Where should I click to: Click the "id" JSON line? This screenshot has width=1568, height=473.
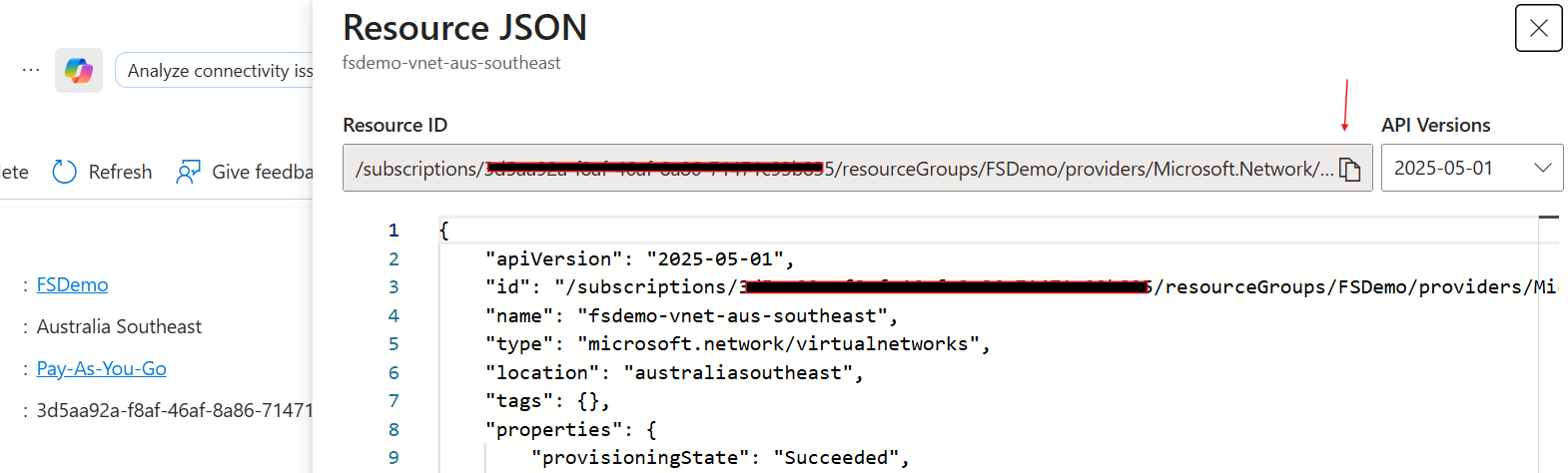pyautogui.click(x=1021, y=286)
